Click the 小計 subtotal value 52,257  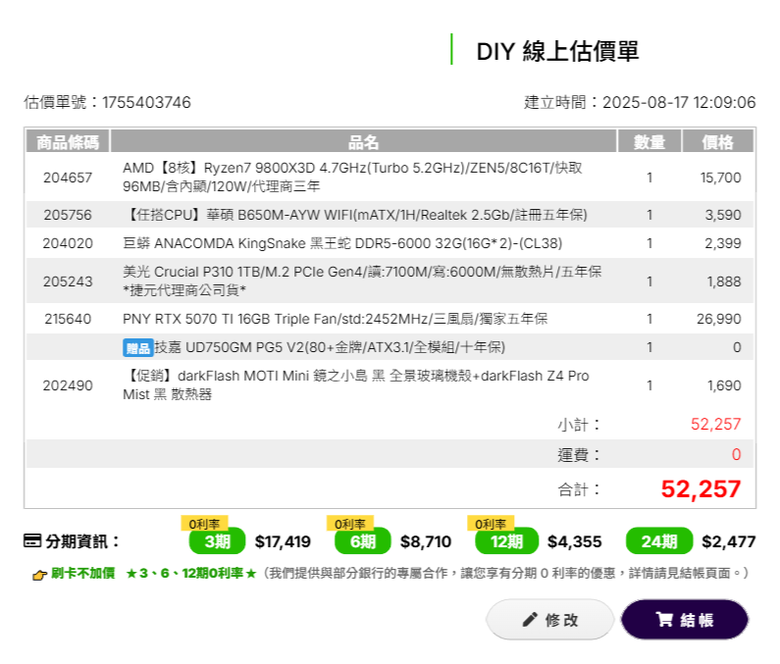click(716, 424)
